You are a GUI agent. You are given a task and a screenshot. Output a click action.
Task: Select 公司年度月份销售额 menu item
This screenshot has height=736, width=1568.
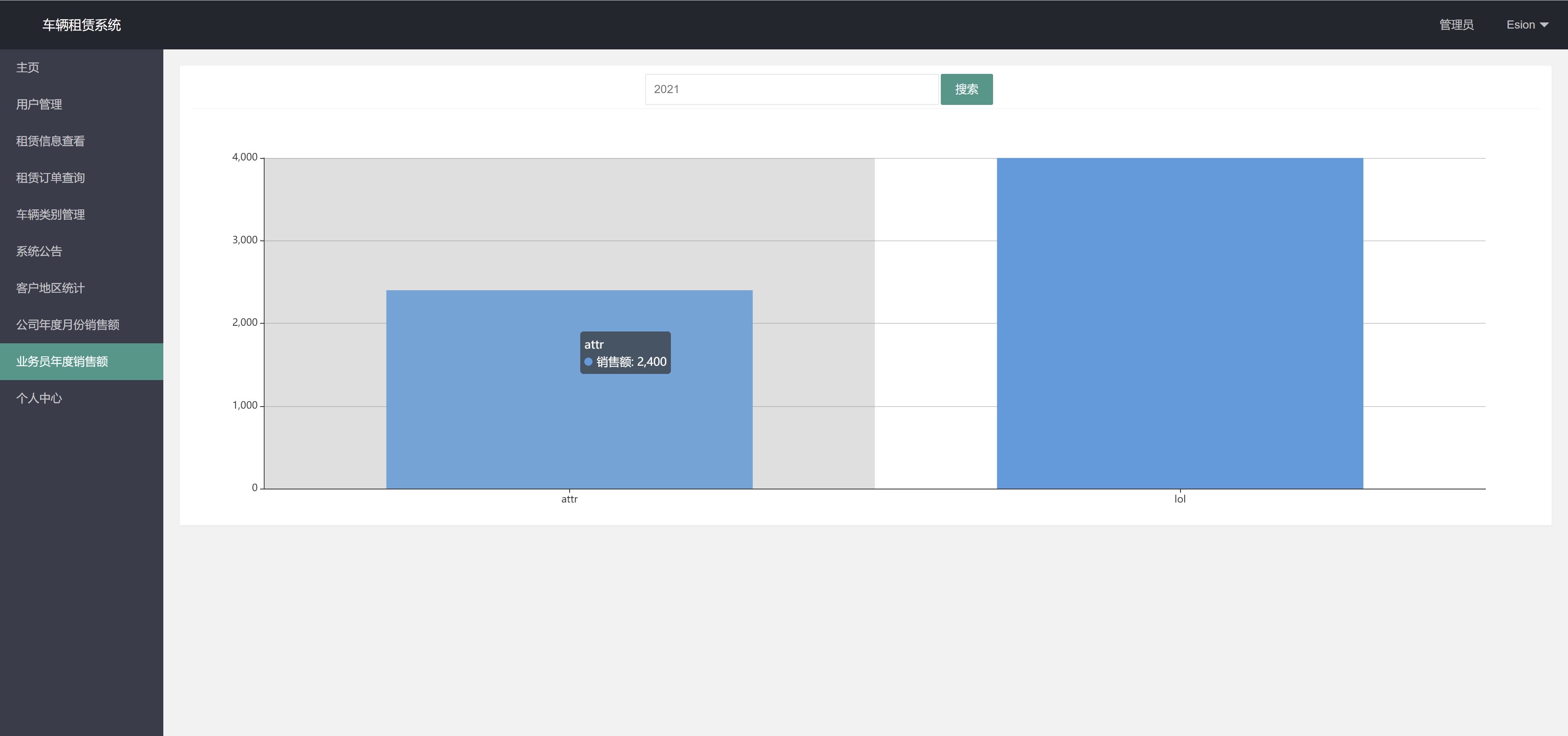point(67,325)
